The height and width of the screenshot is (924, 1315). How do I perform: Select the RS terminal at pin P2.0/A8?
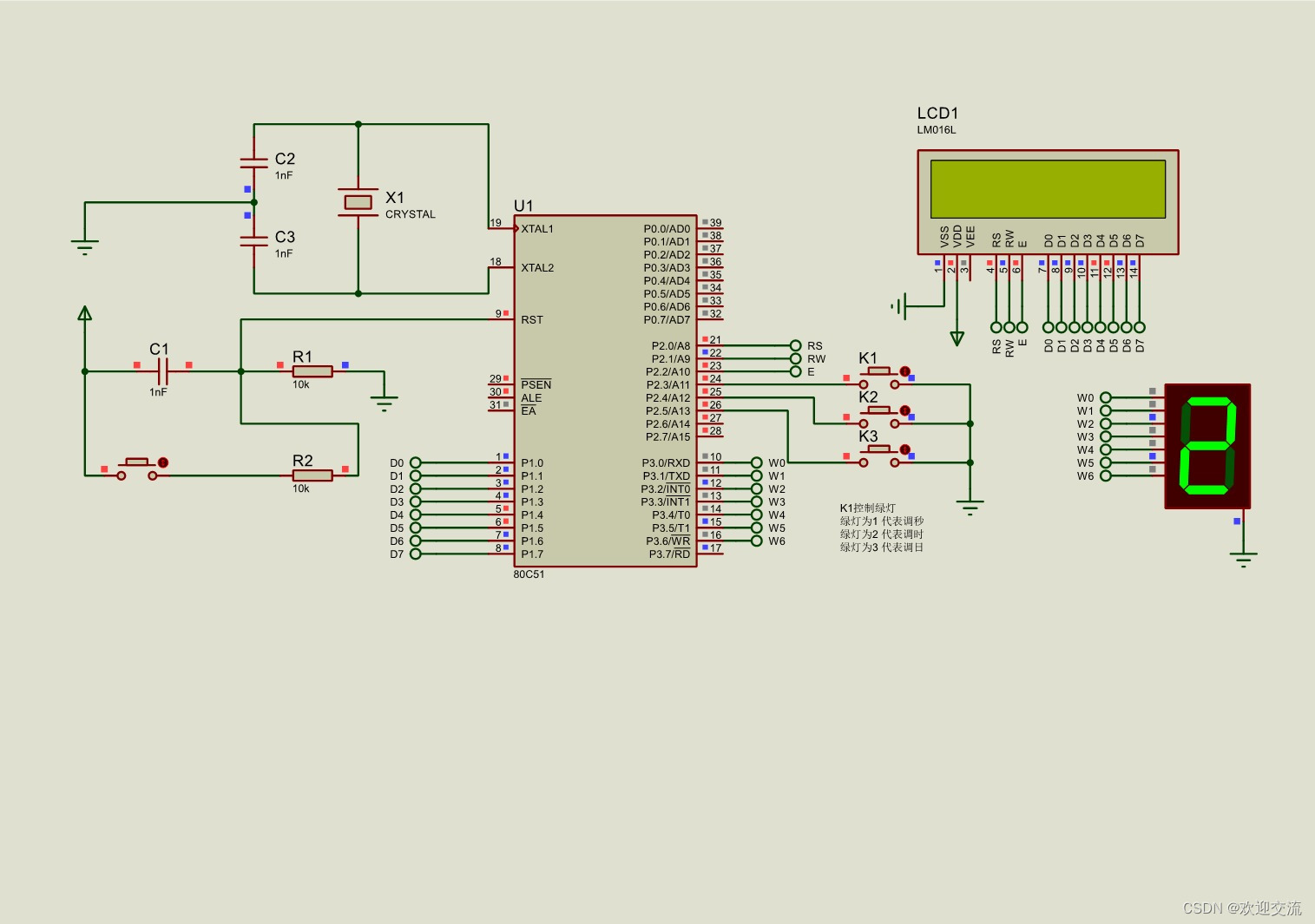(796, 345)
